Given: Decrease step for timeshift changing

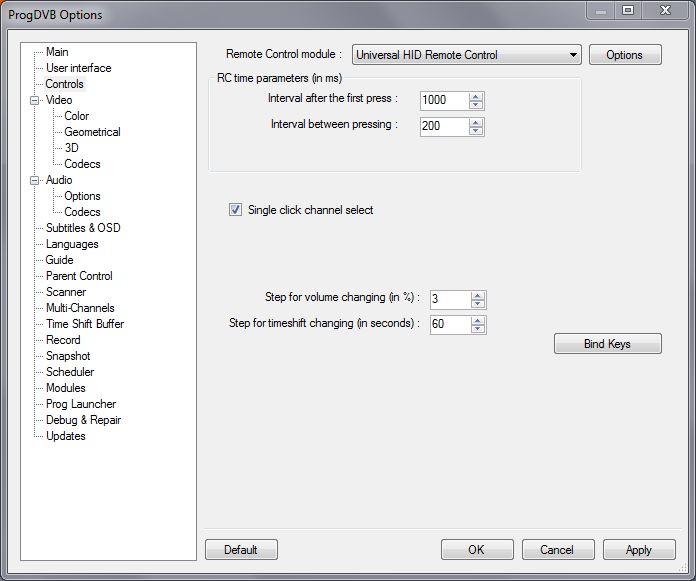Looking at the screenshot, I should coord(478,329).
